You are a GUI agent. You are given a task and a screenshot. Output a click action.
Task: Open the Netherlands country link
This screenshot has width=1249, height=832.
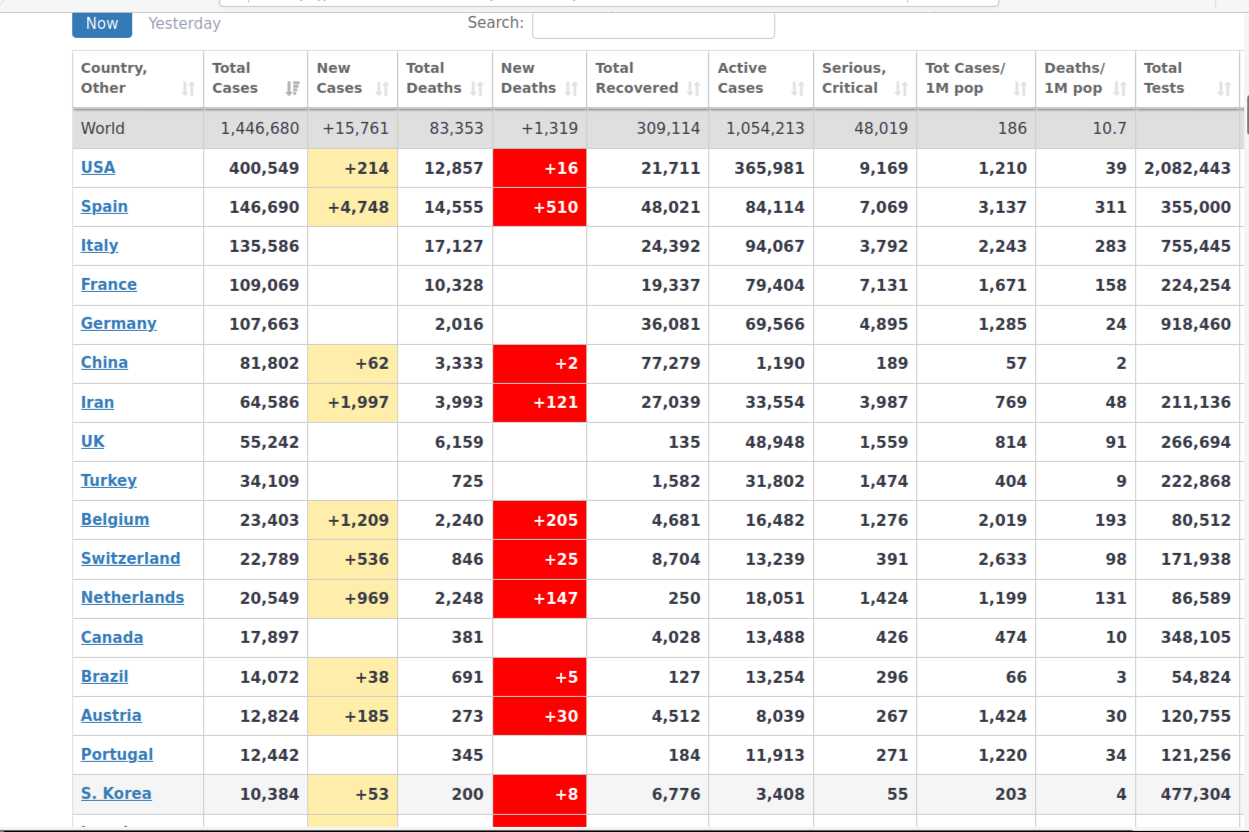click(133, 597)
